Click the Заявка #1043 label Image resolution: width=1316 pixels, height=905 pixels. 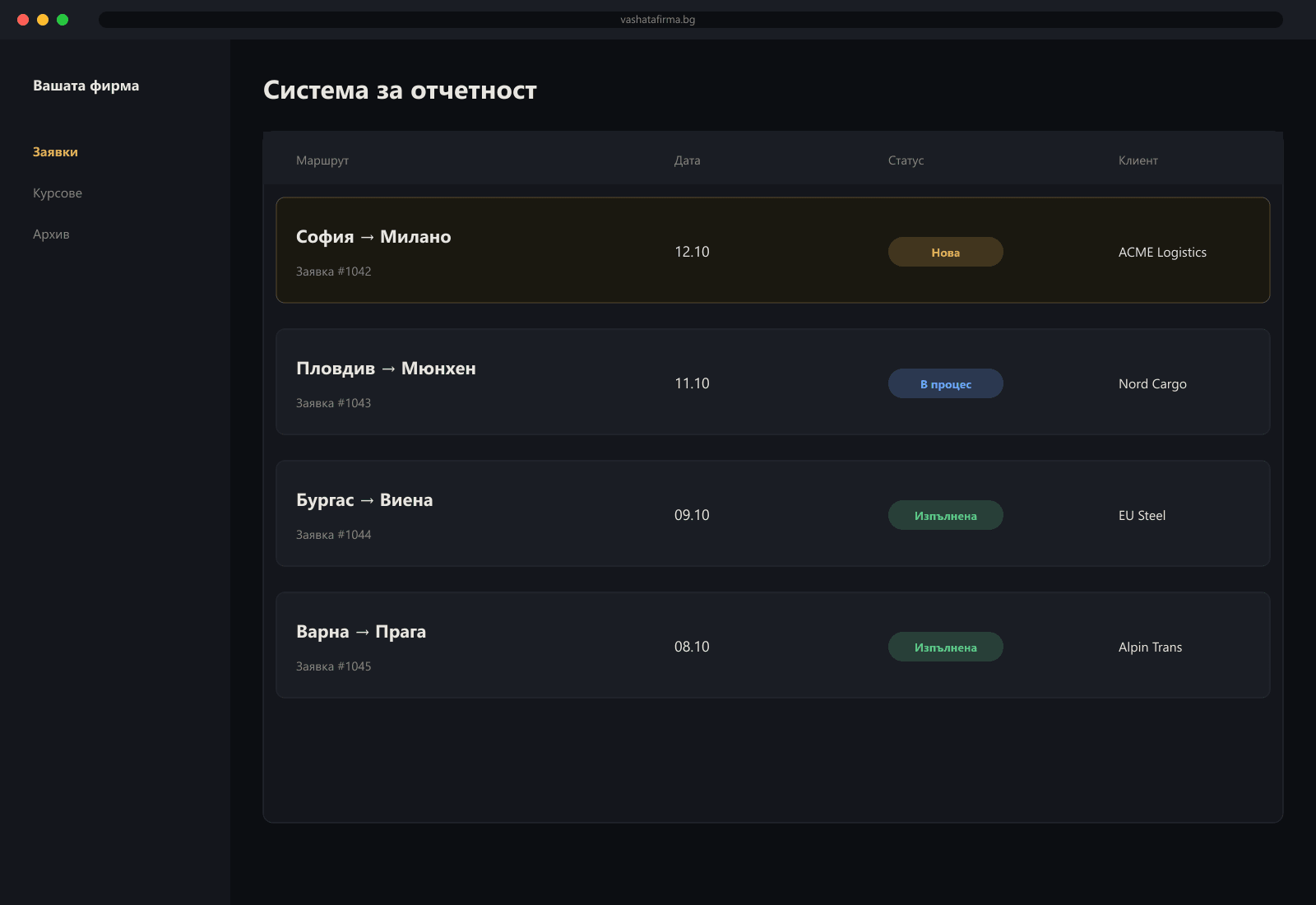(333, 403)
